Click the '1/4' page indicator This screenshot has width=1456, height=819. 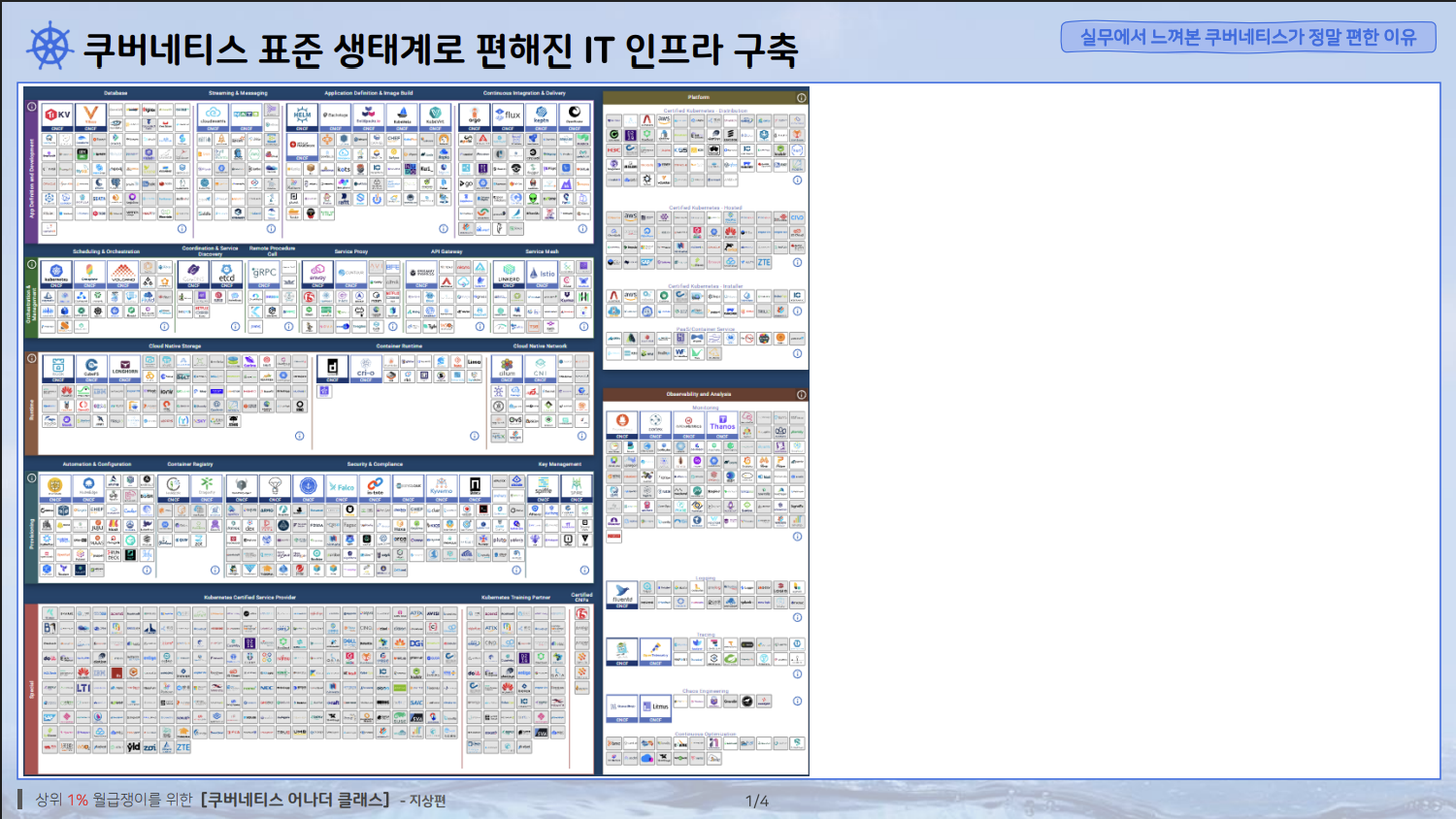click(757, 801)
